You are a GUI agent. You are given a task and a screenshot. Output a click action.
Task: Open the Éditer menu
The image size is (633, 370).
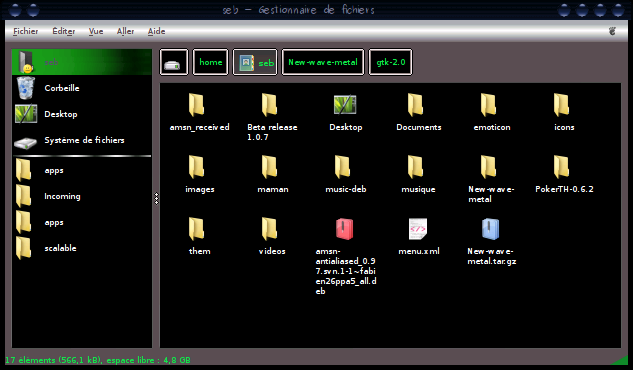pyautogui.click(x=63, y=31)
